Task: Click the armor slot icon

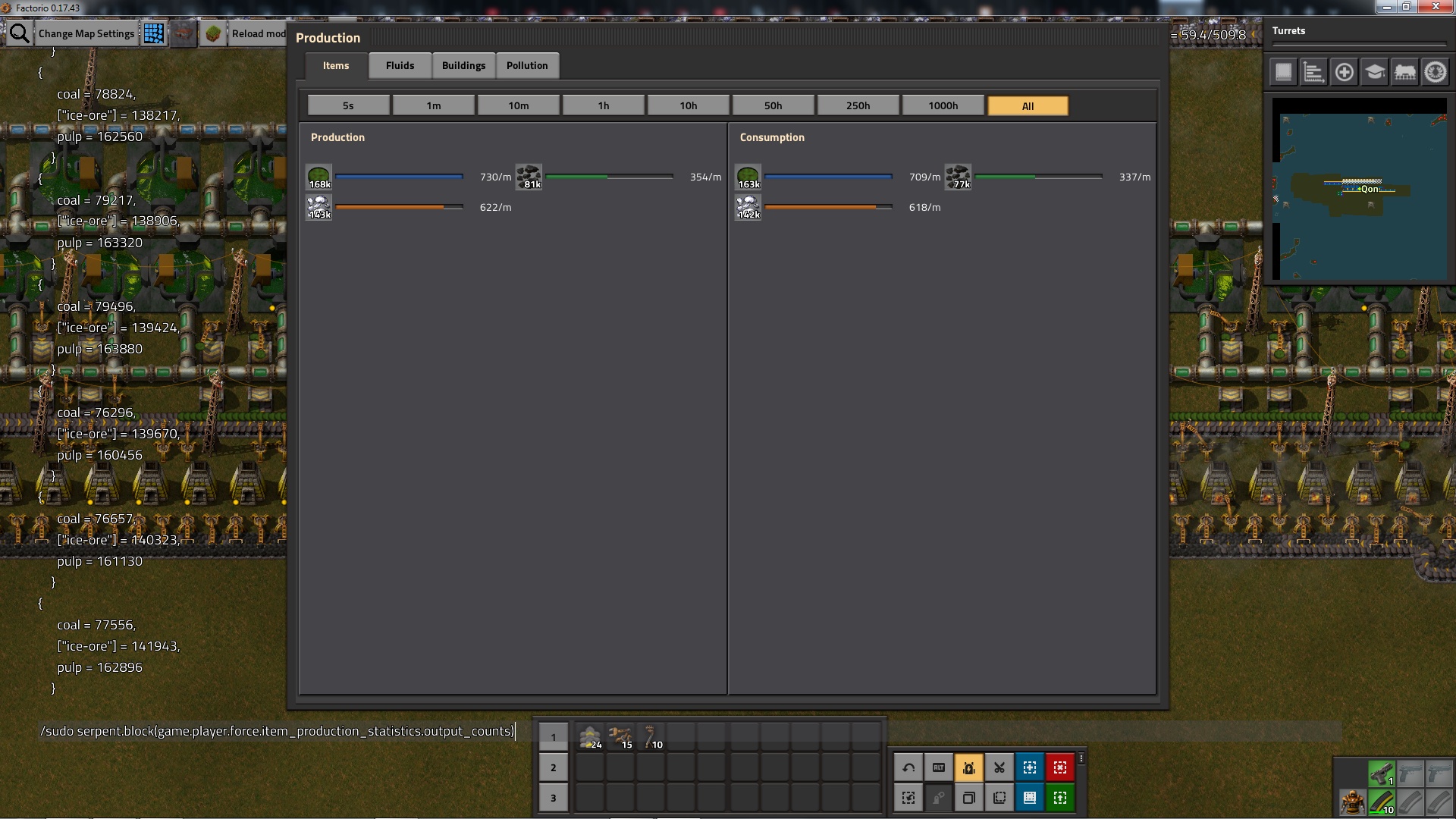Action: coord(1352,802)
